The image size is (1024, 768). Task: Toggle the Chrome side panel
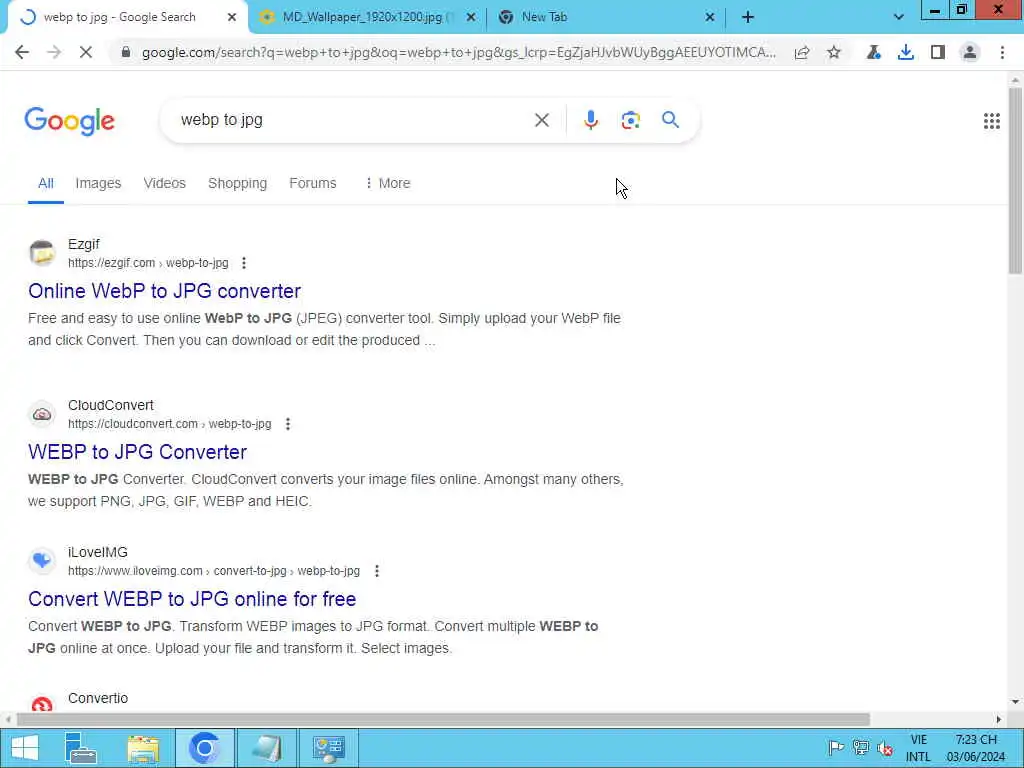pos(938,52)
